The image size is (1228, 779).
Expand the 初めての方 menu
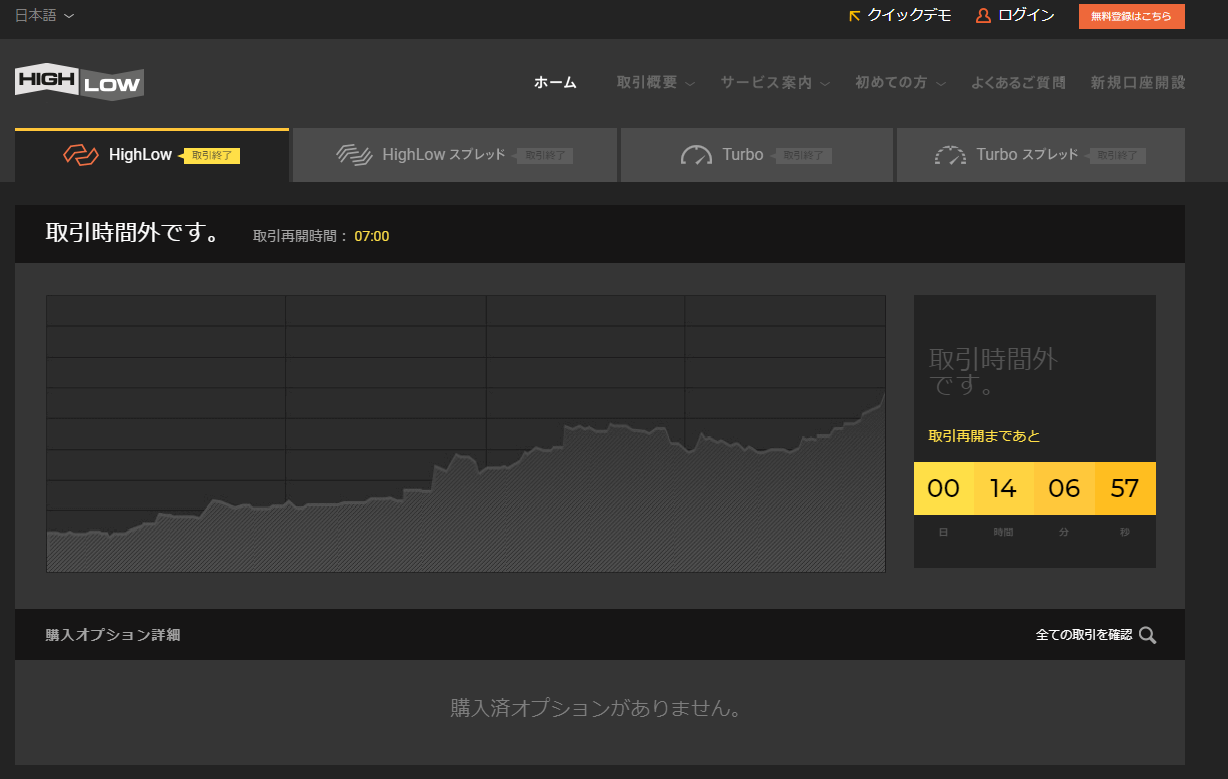(900, 83)
